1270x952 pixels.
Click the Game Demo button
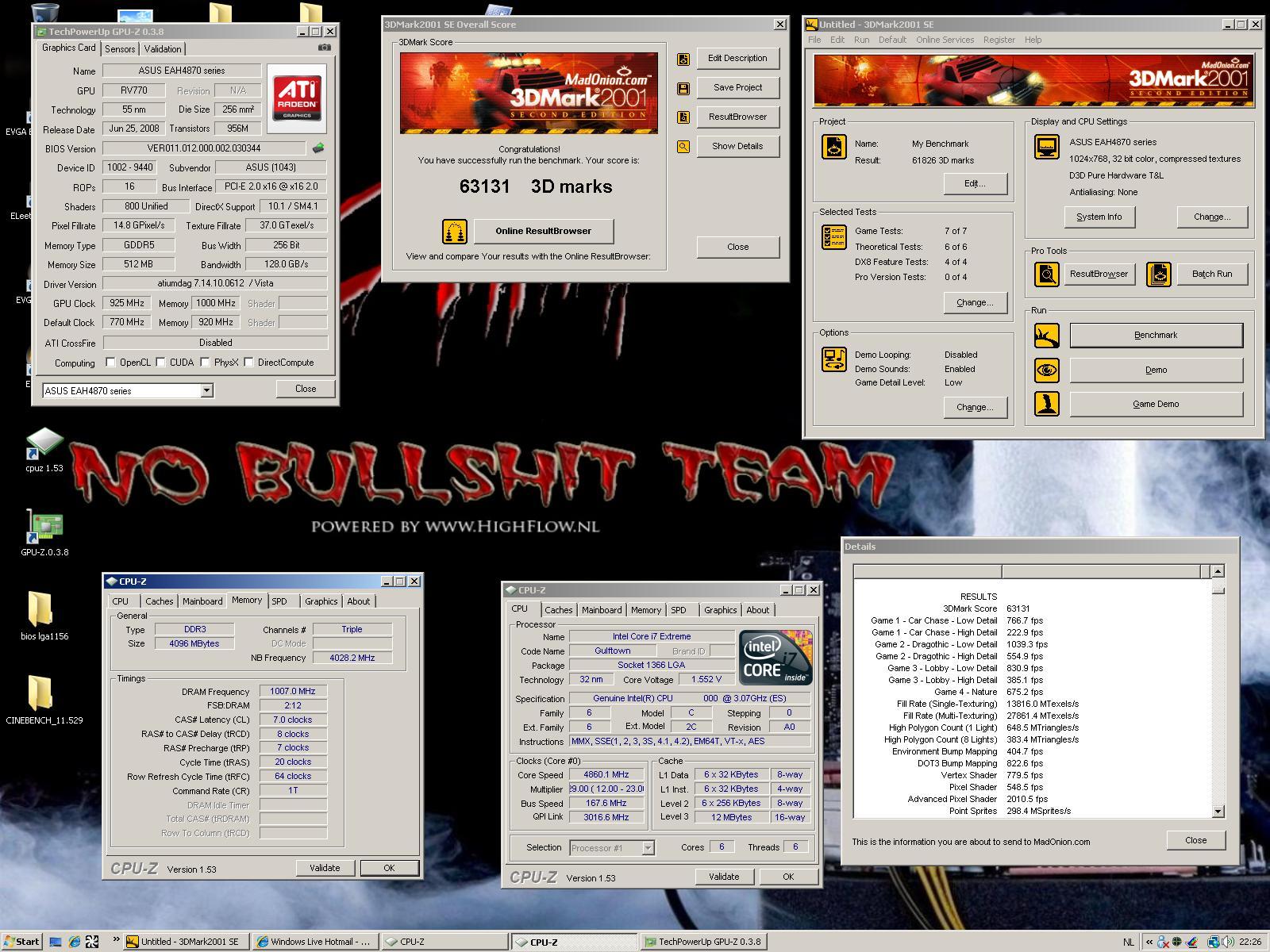pyautogui.click(x=1156, y=404)
